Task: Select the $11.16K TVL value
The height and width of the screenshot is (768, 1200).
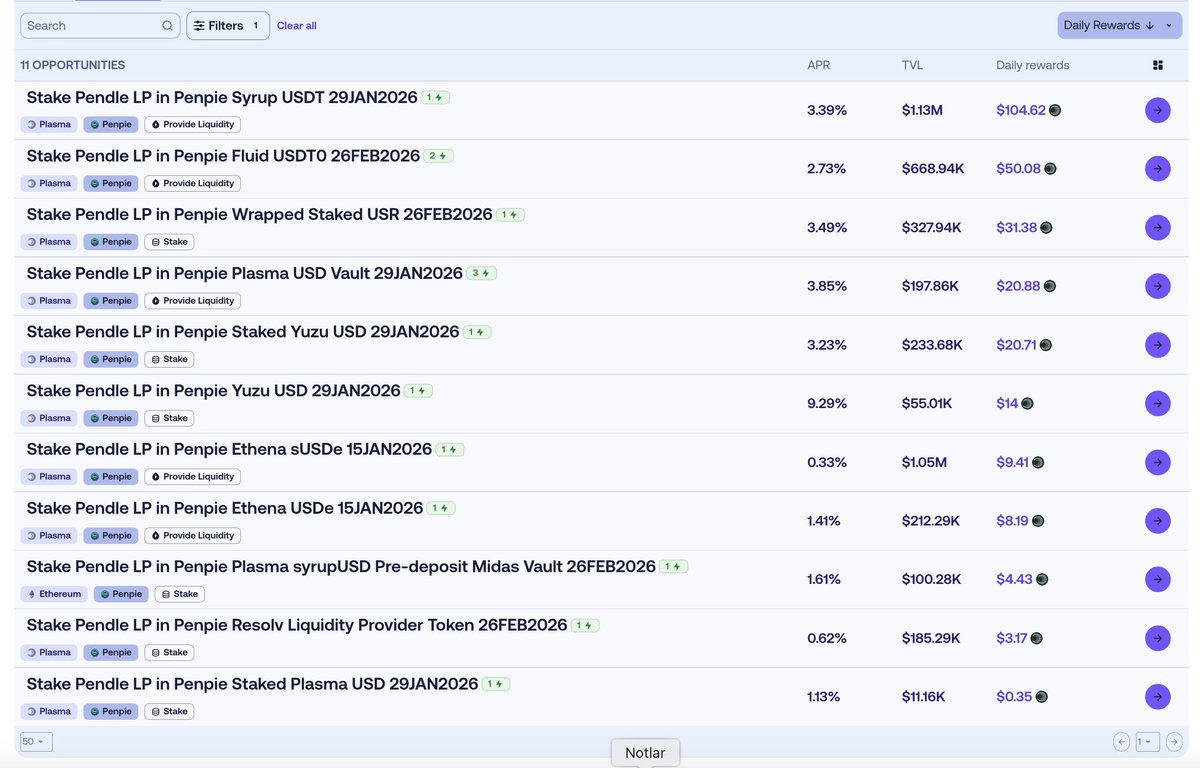Action: click(923, 697)
